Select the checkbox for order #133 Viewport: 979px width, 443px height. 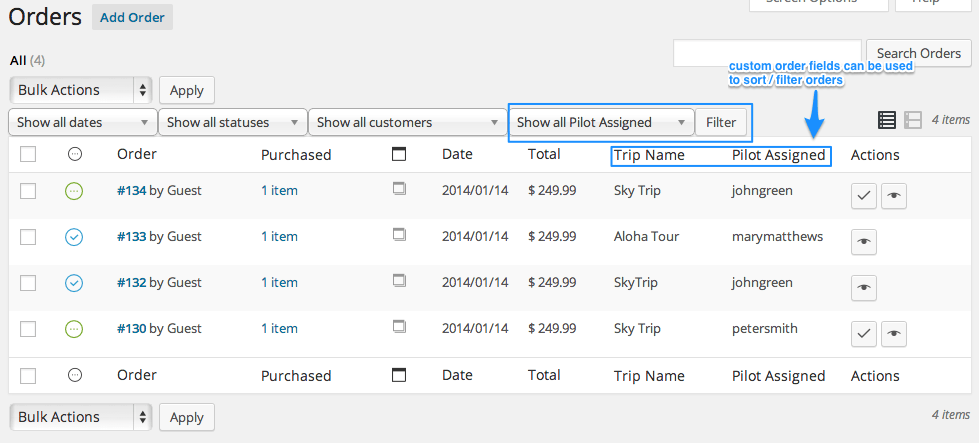(27, 237)
